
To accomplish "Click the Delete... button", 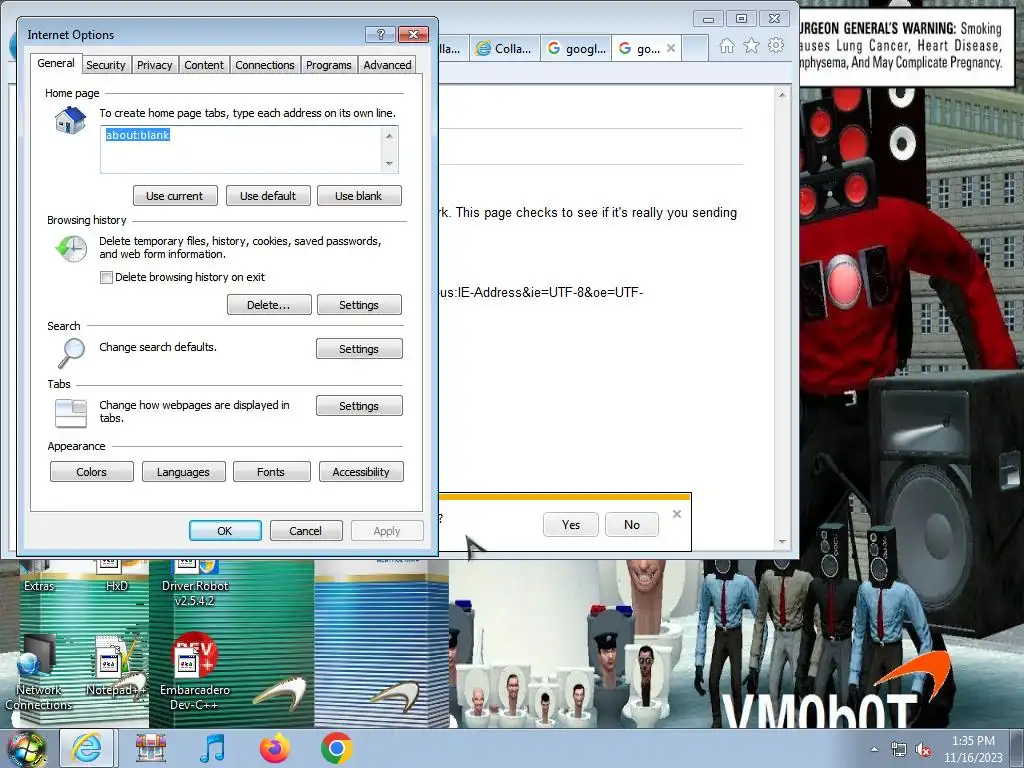I will [x=268, y=305].
